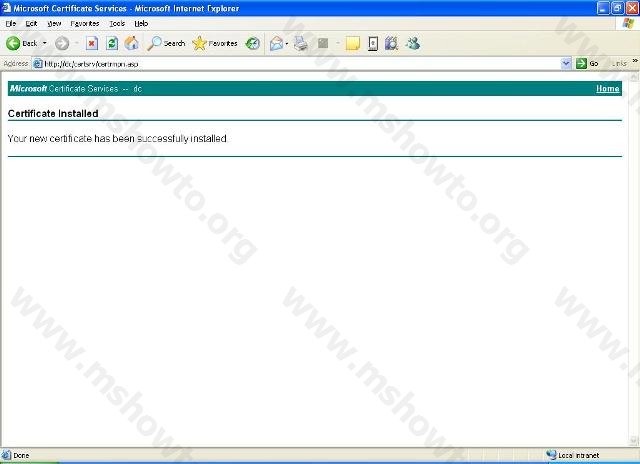Image resolution: width=640 pixels, height=464 pixels.
Task: Click the toolbar icon before Messenger
Action: click(391, 43)
